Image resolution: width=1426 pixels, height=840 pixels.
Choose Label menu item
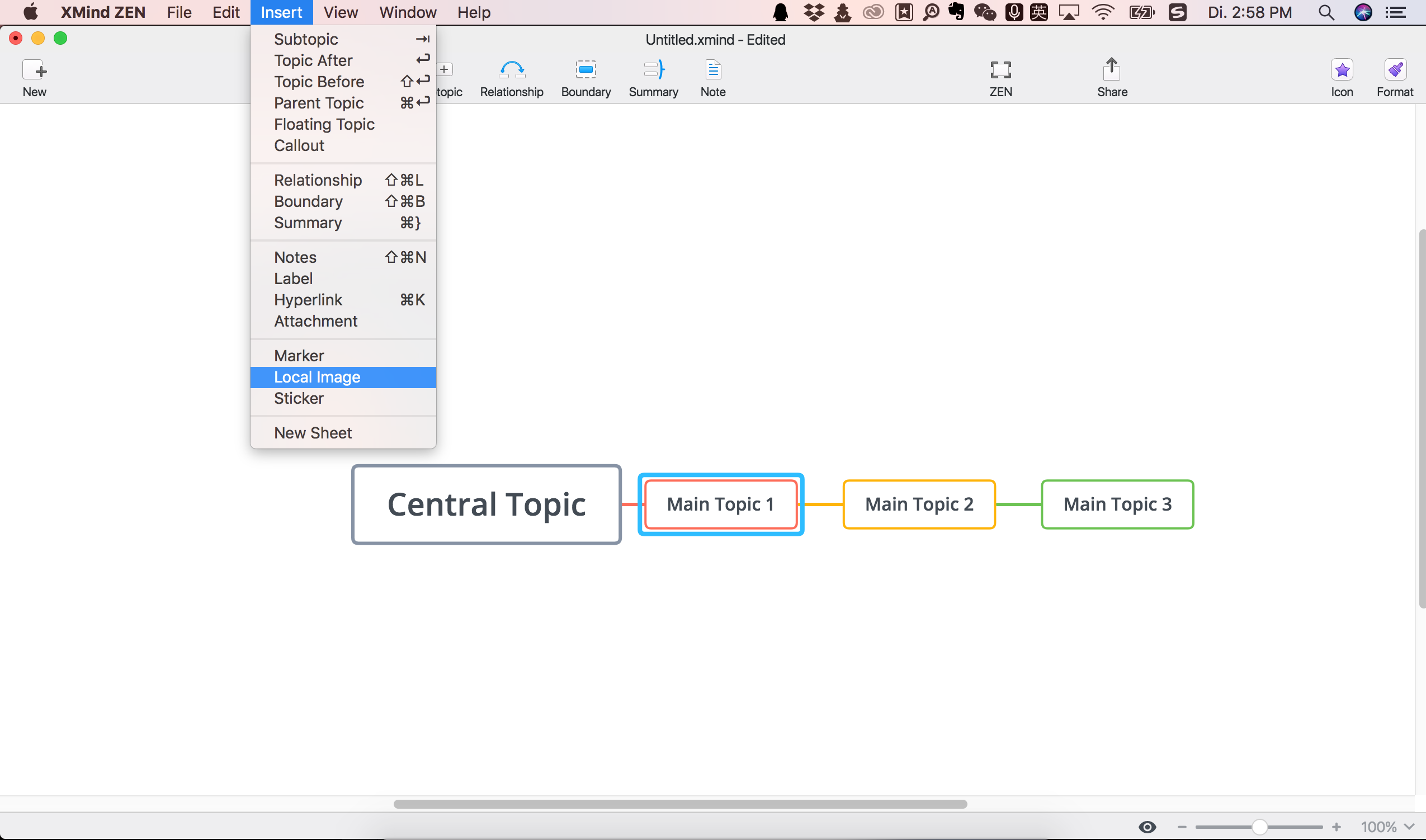[x=343, y=279]
